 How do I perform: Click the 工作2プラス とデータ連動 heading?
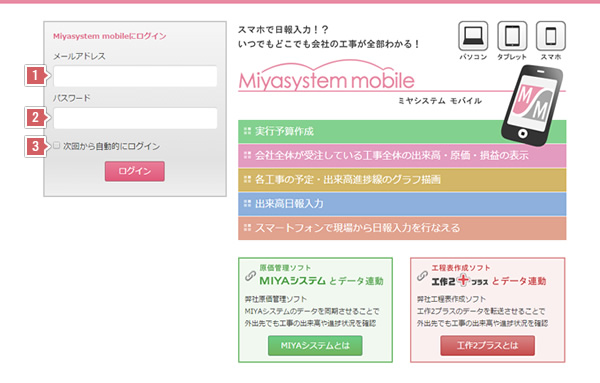click(489, 281)
